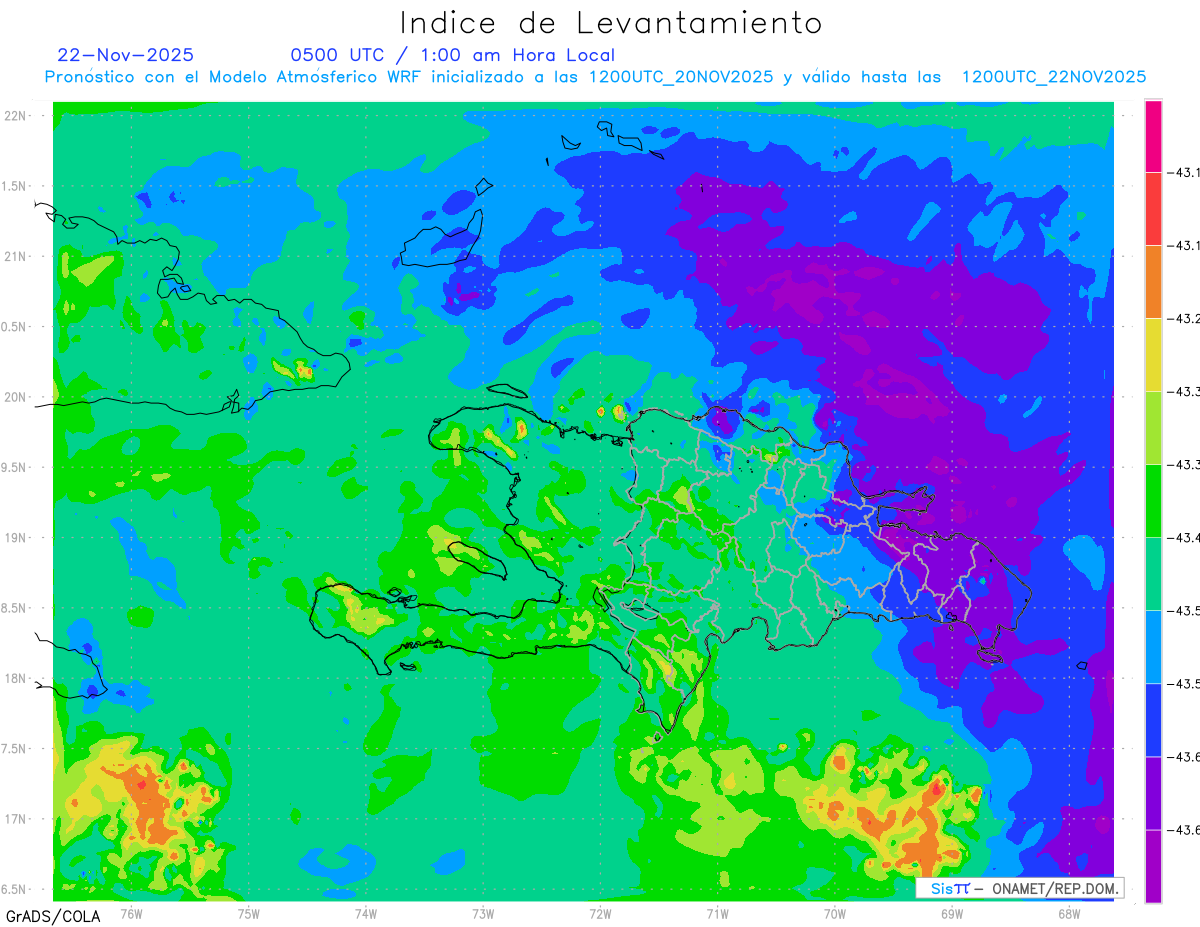
Task: Click the 19N latitude label
Action: (16, 538)
